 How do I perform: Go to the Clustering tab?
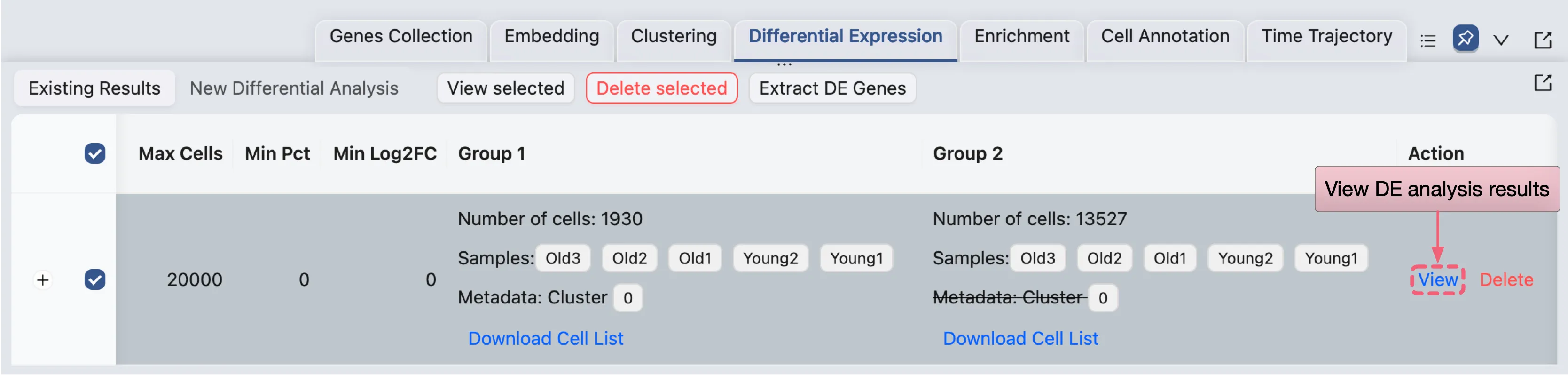click(x=673, y=37)
